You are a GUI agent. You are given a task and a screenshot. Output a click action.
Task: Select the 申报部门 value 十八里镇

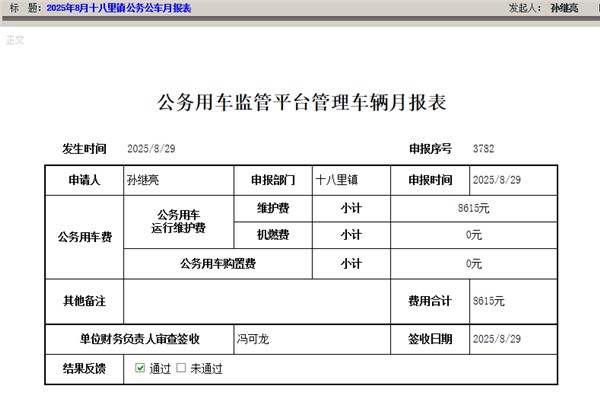pos(336,180)
